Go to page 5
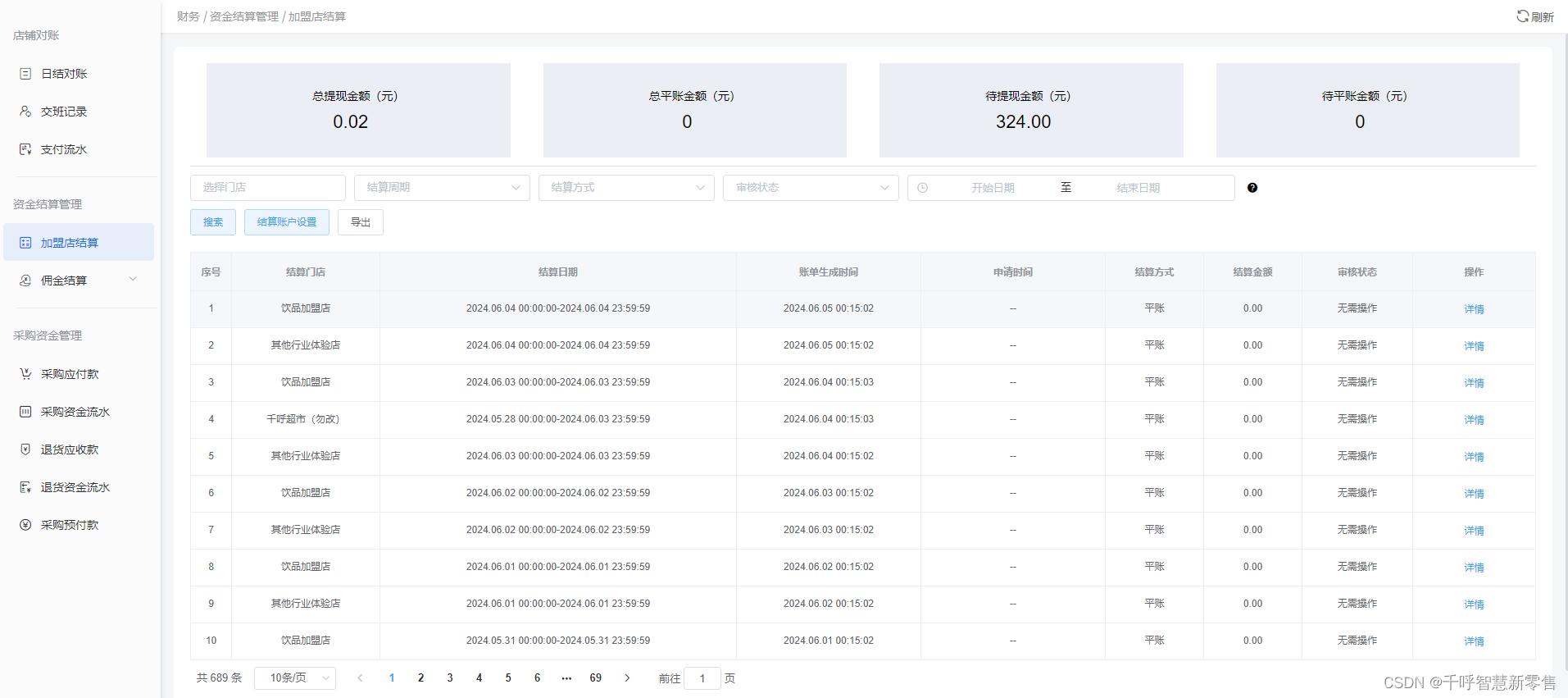This screenshot has width=1568, height=698. tap(508, 678)
